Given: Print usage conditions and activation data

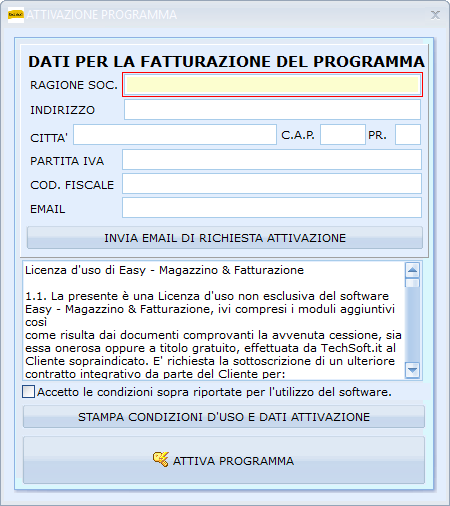Looking at the screenshot, I should [224, 417].
